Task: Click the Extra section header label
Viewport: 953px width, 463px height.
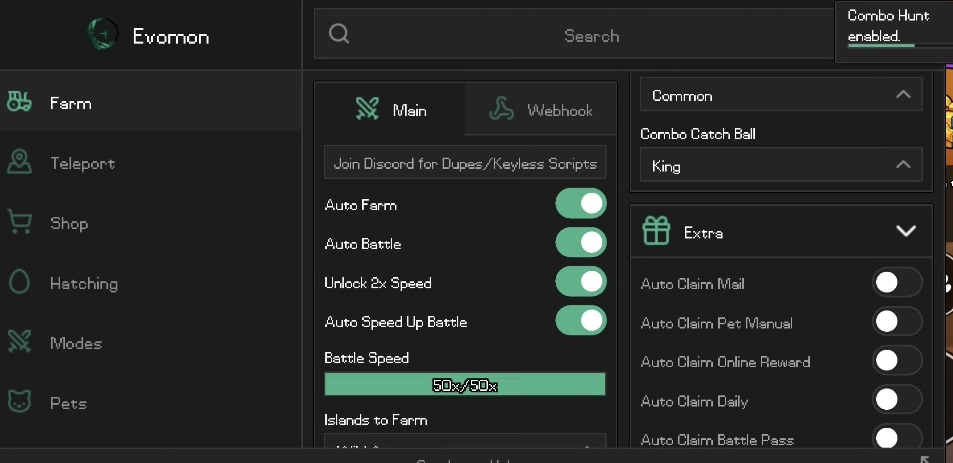Action: click(x=703, y=232)
